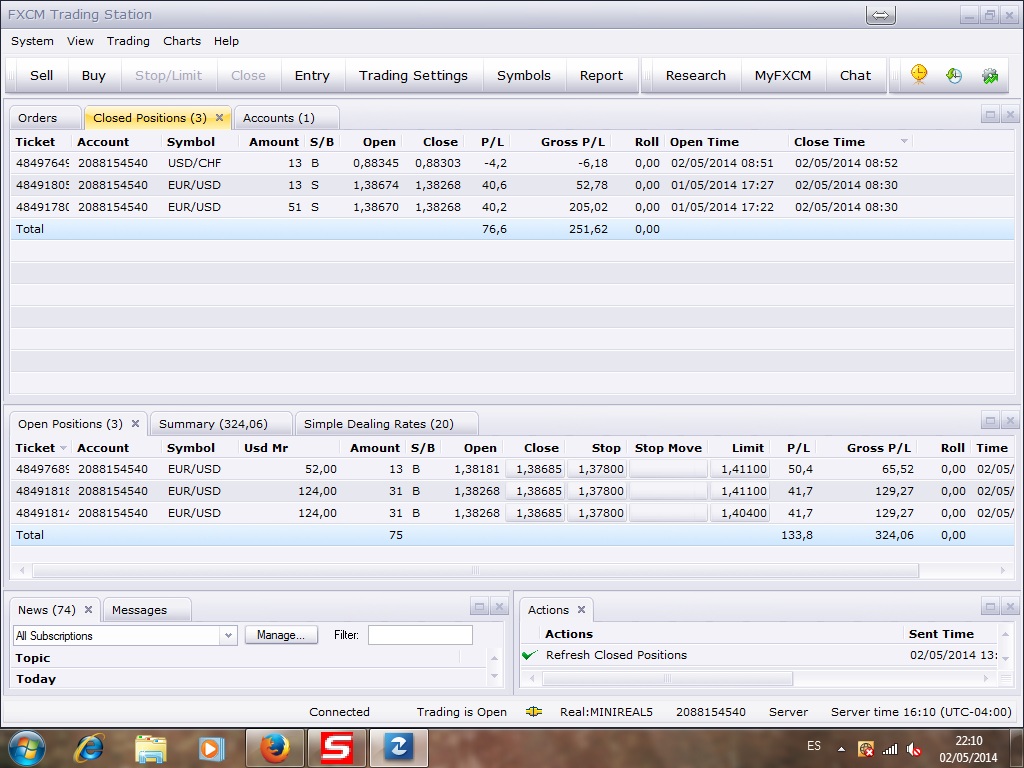Click the news Filter input field

[420, 635]
